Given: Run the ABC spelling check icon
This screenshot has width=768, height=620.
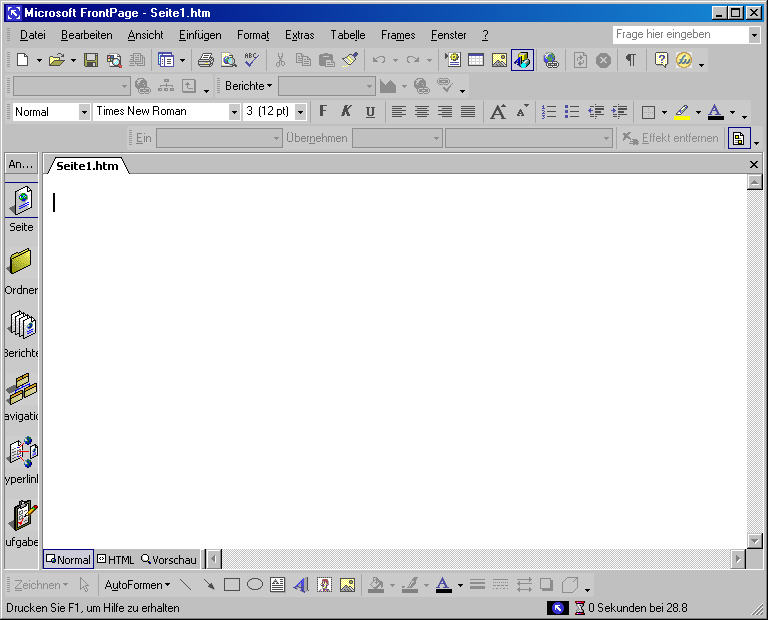Looking at the screenshot, I should (x=252, y=60).
